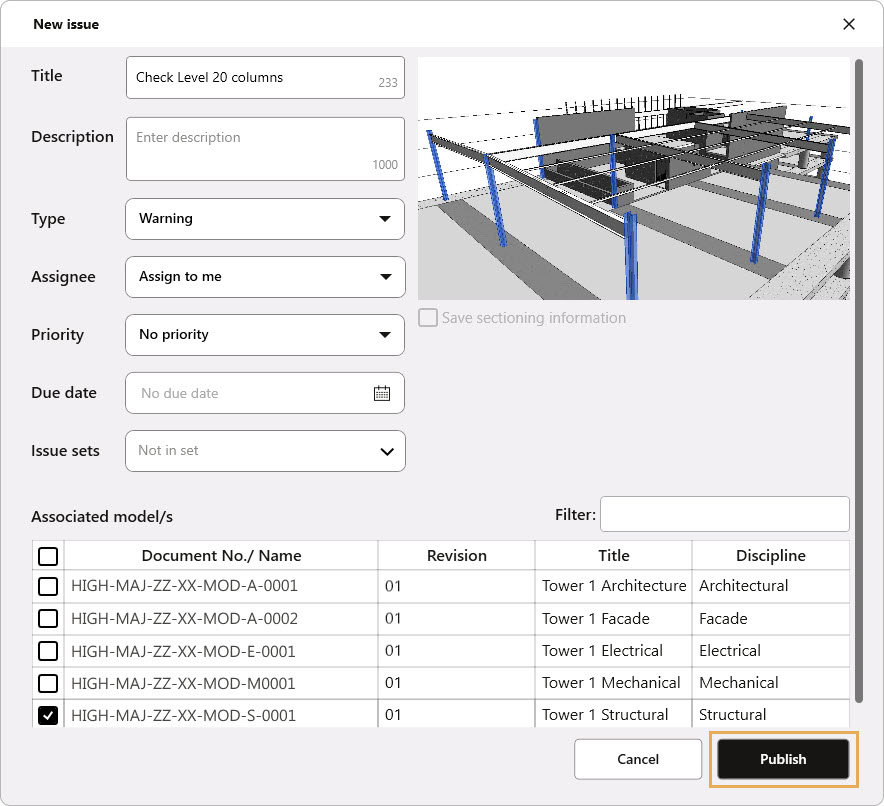Open the Due date calendar picker icon
This screenshot has width=884, height=806.
point(381,393)
